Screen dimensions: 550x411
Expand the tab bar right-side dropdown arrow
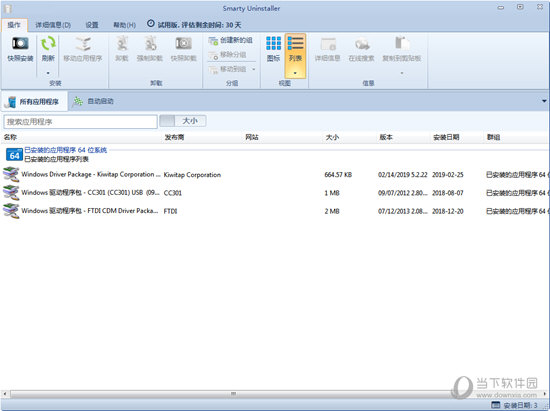point(544,101)
